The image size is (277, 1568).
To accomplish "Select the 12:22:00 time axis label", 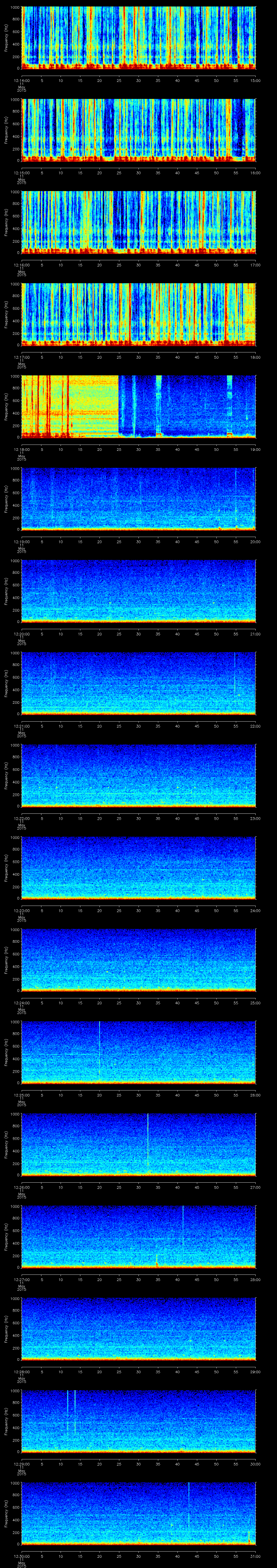I will 22,818.
